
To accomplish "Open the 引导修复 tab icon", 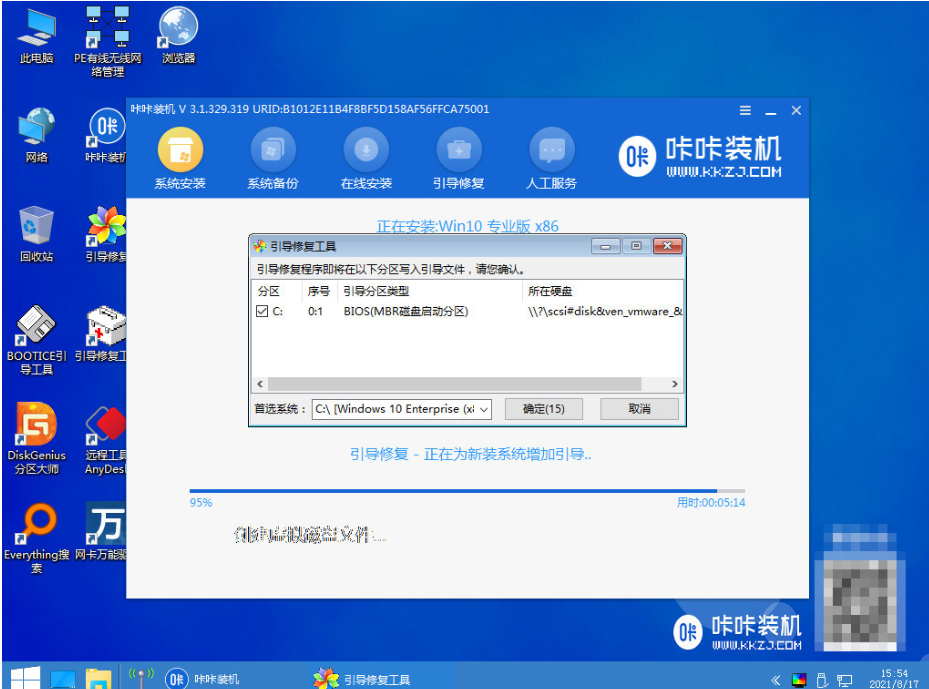I will pos(459,150).
